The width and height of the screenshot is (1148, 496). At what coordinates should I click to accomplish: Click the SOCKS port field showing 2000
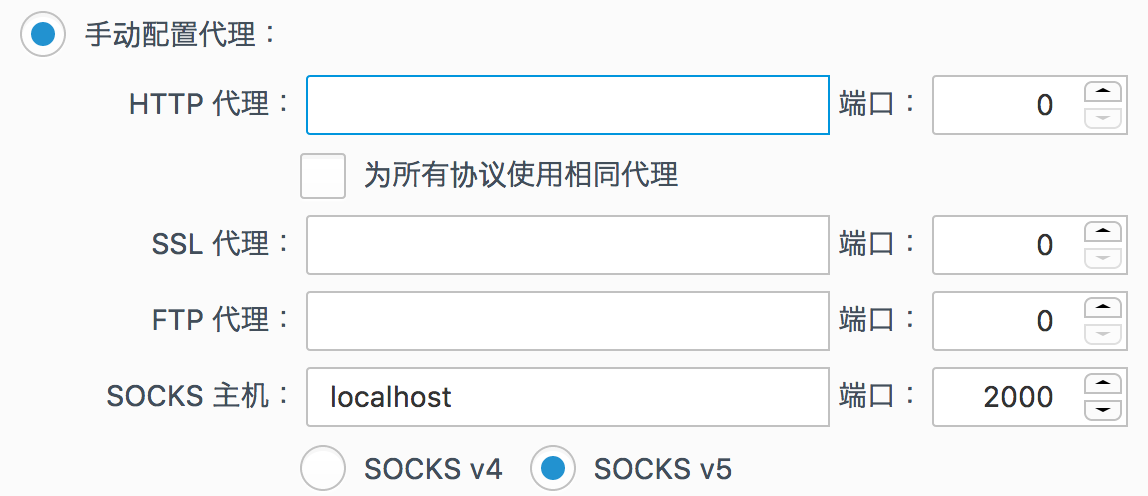click(x=1006, y=396)
